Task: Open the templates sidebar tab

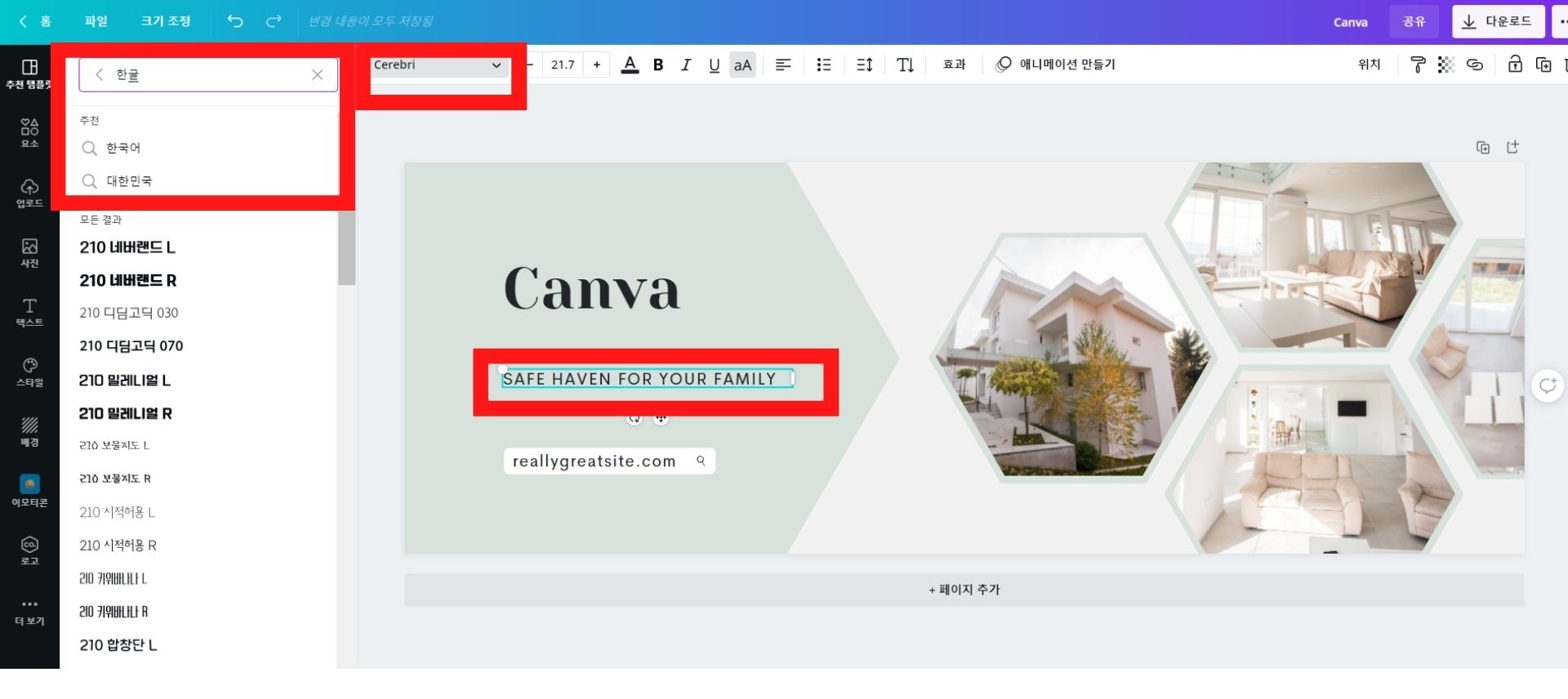Action: pyautogui.click(x=29, y=73)
